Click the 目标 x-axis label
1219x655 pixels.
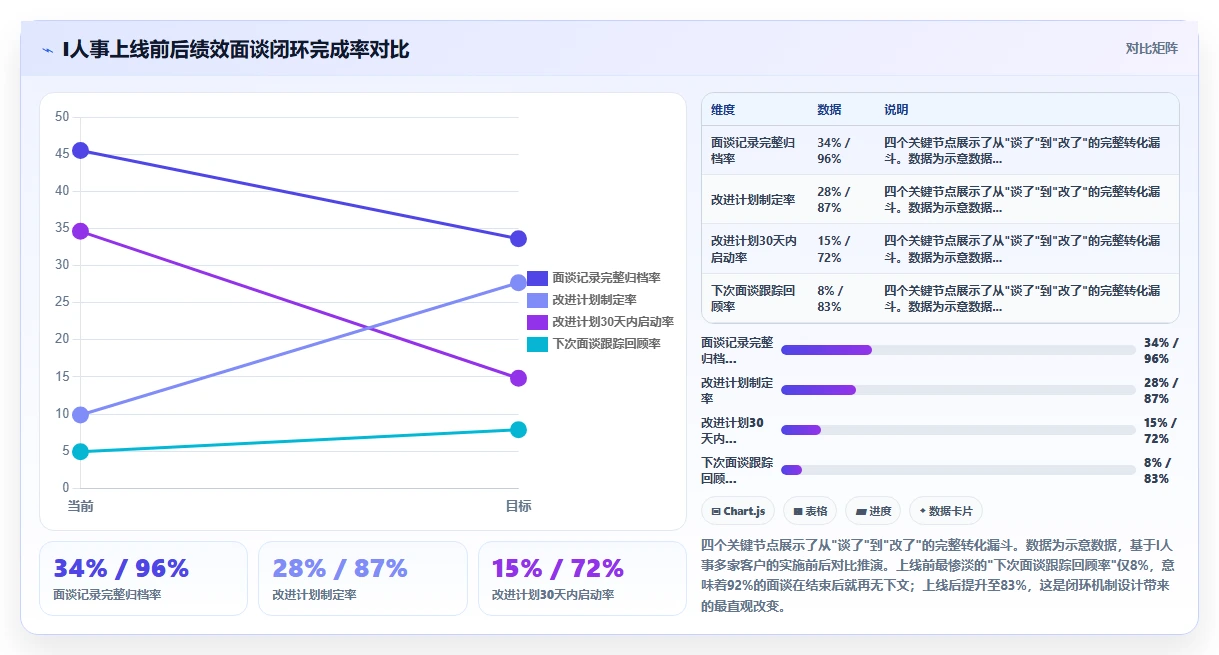pyautogui.click(x=518, y=506)
